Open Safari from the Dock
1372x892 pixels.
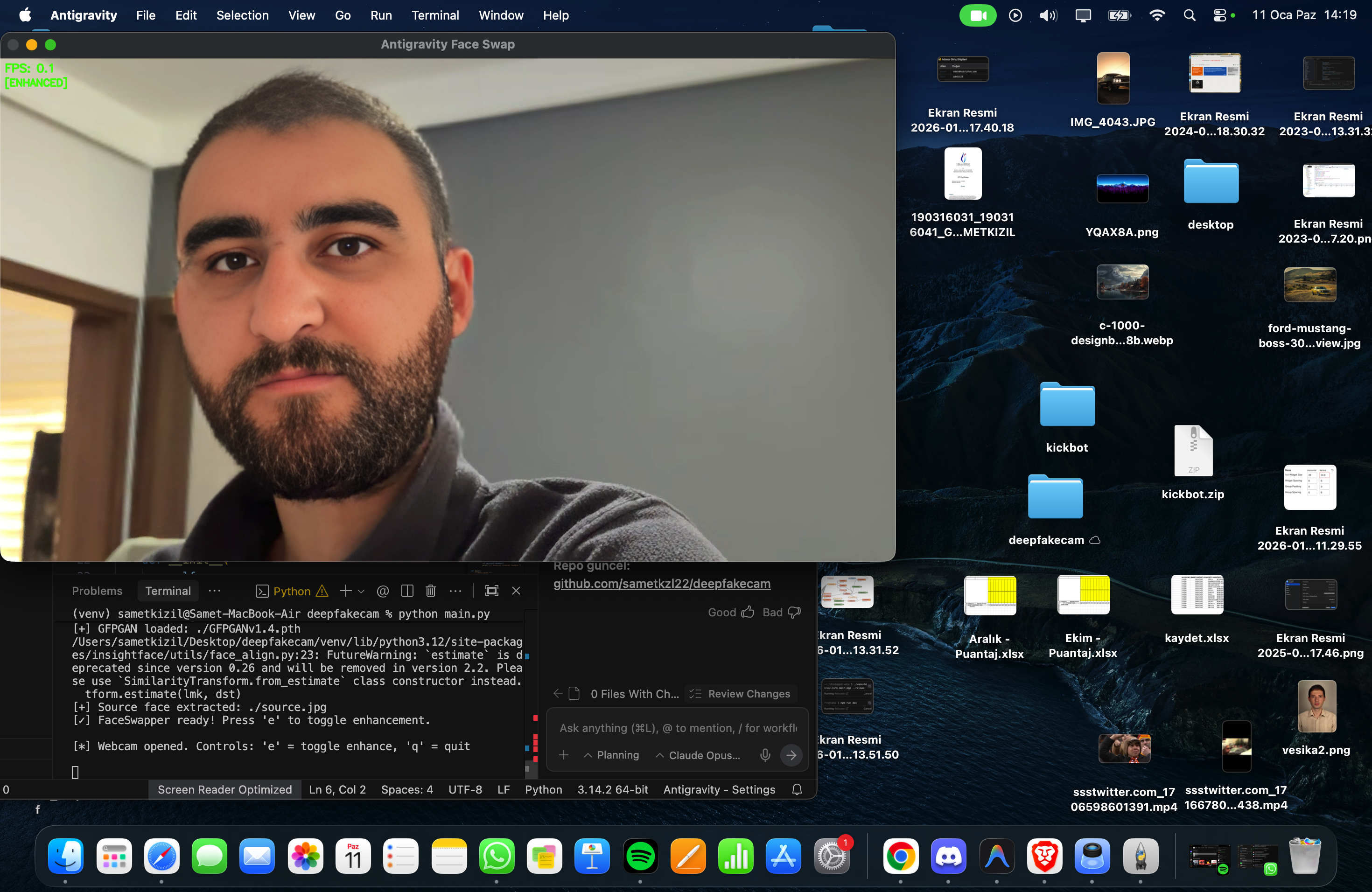coord(161,856)
